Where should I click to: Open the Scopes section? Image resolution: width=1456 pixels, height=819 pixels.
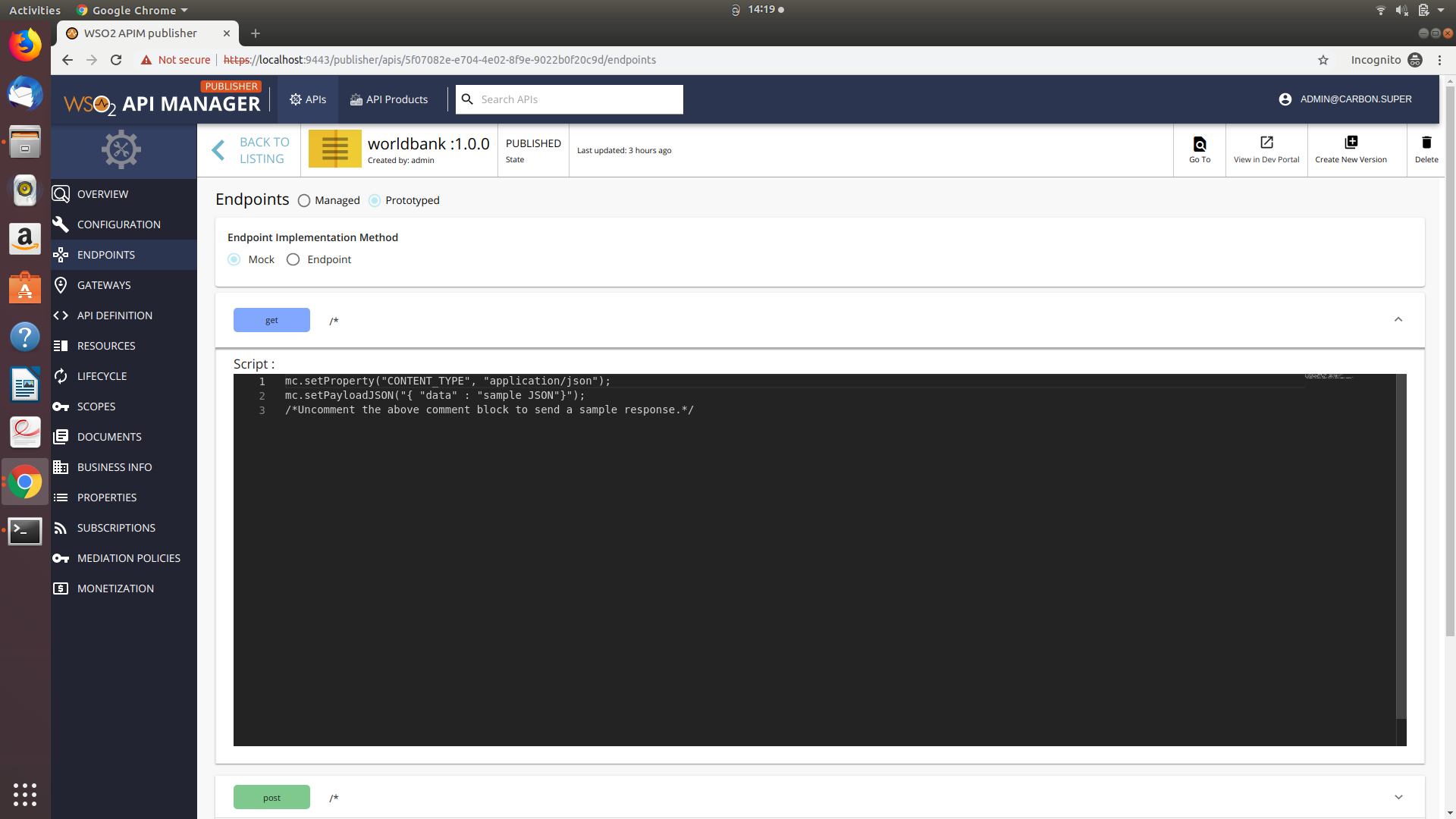[96, 406]
